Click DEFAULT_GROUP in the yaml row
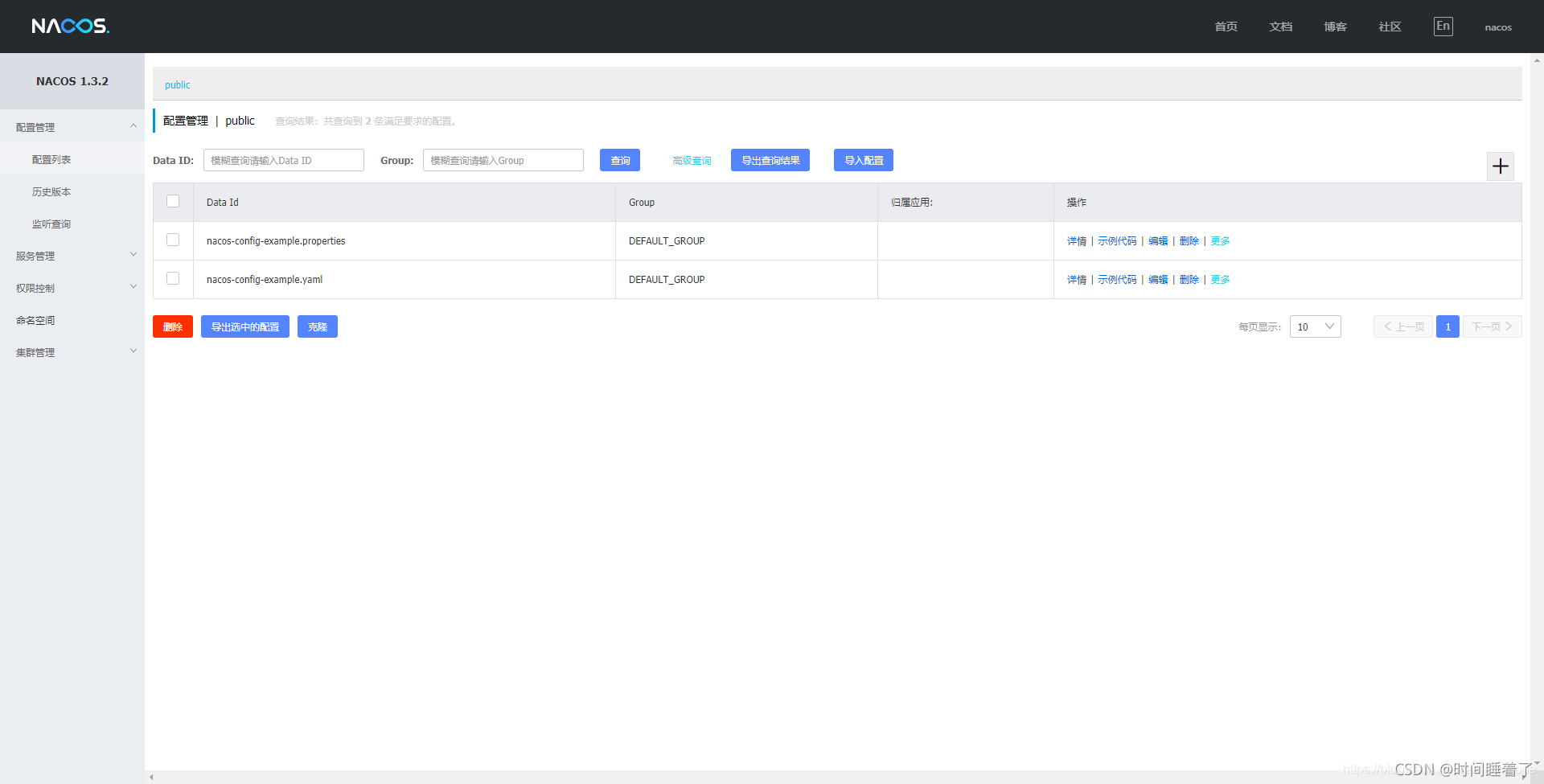Viewport: 1544px width, 784px height. (667, 280)
